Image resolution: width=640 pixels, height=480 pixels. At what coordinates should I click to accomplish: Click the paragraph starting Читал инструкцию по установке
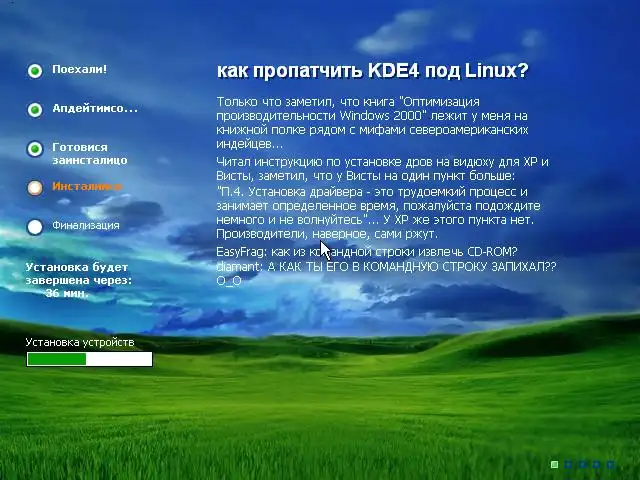coord(382,169)
